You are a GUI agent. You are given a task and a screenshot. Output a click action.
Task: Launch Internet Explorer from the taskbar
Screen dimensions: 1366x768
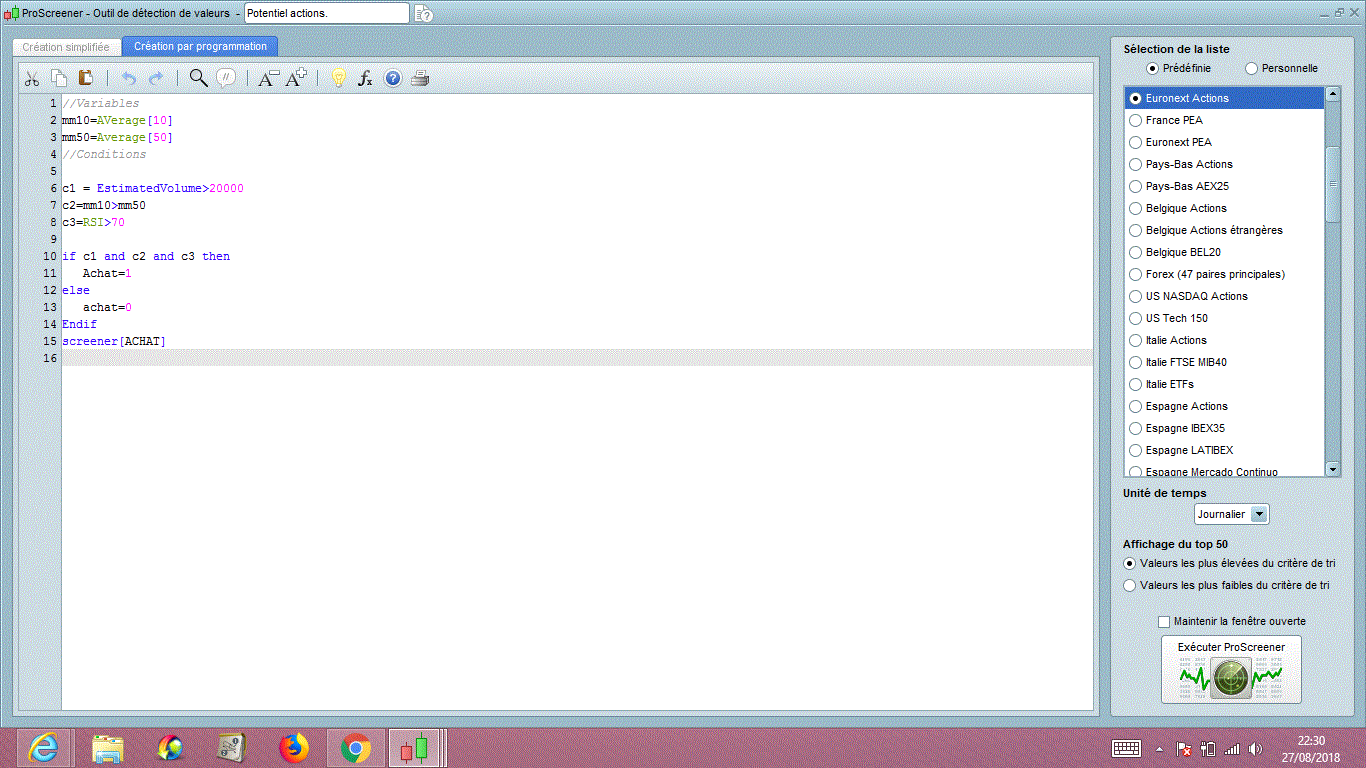(43, 748)
